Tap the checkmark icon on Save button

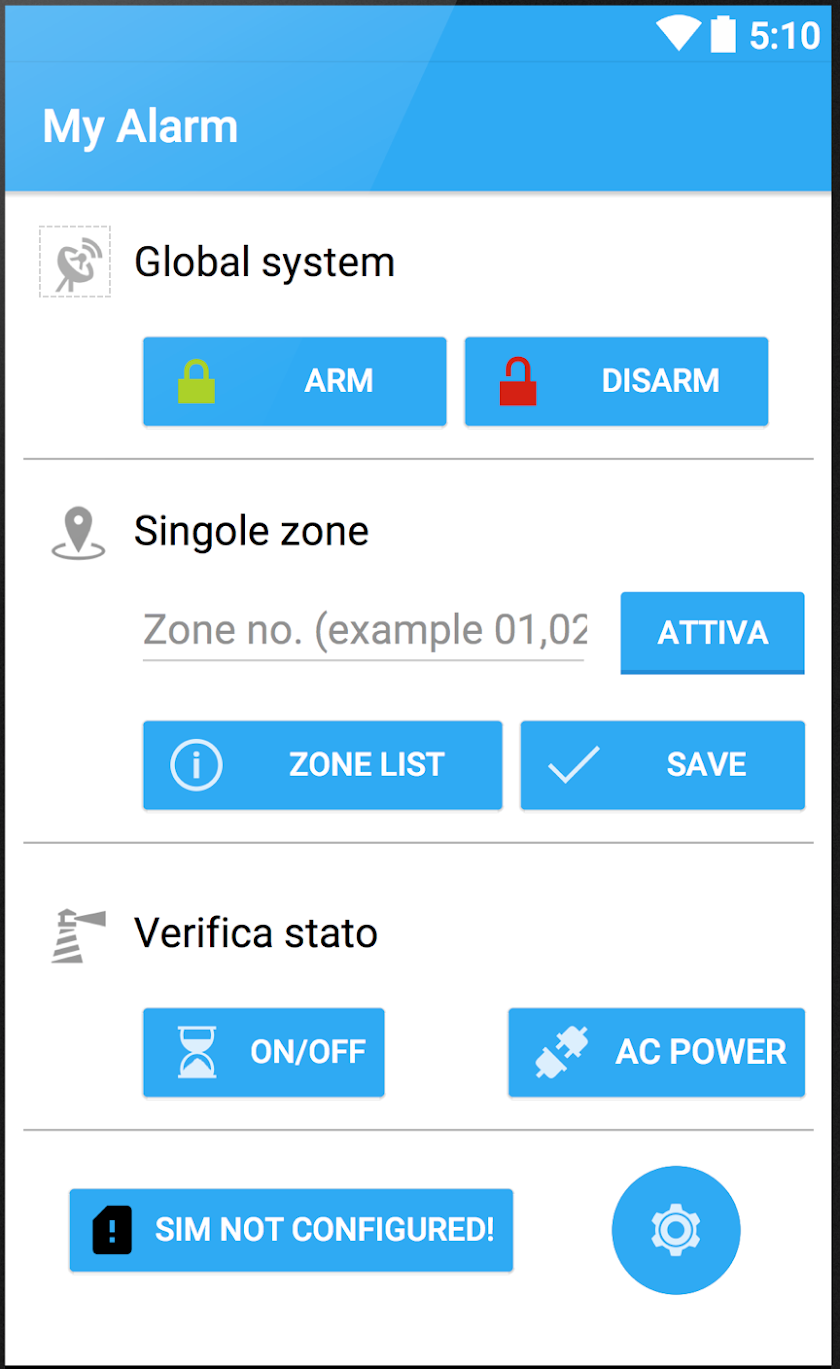[x=574, y=765]
